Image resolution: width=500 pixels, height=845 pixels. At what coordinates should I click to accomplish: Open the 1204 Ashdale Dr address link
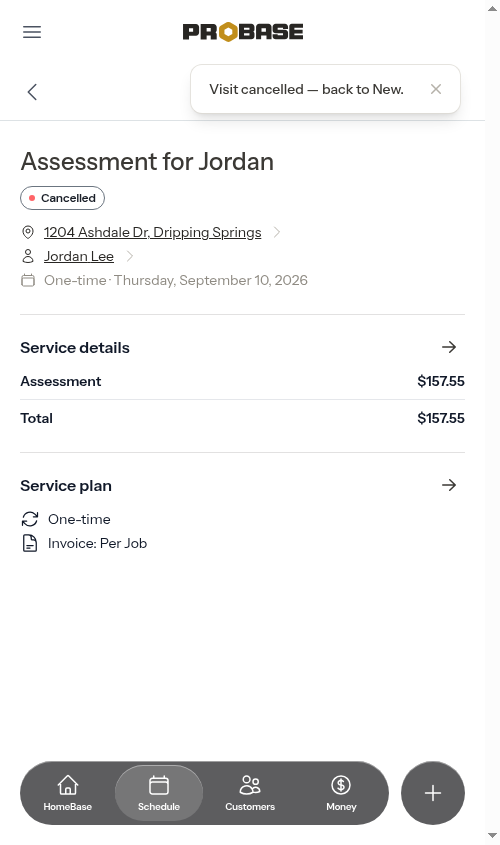coord(152,232)
